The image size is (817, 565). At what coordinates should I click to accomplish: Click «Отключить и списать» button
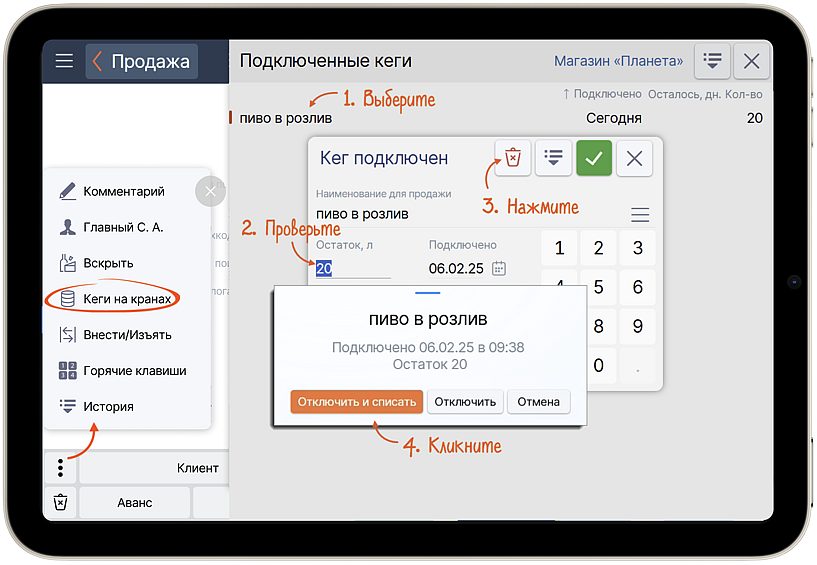357,402
